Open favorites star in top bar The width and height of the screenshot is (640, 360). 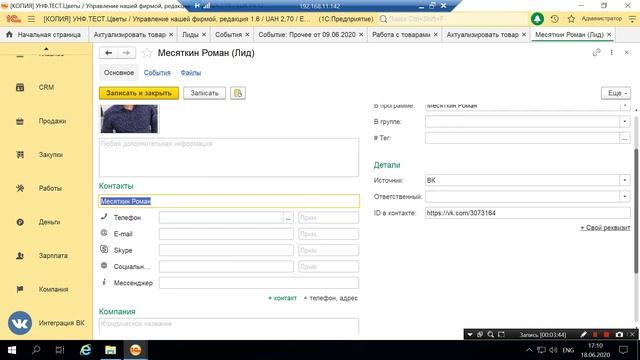(x=571, y=19)
